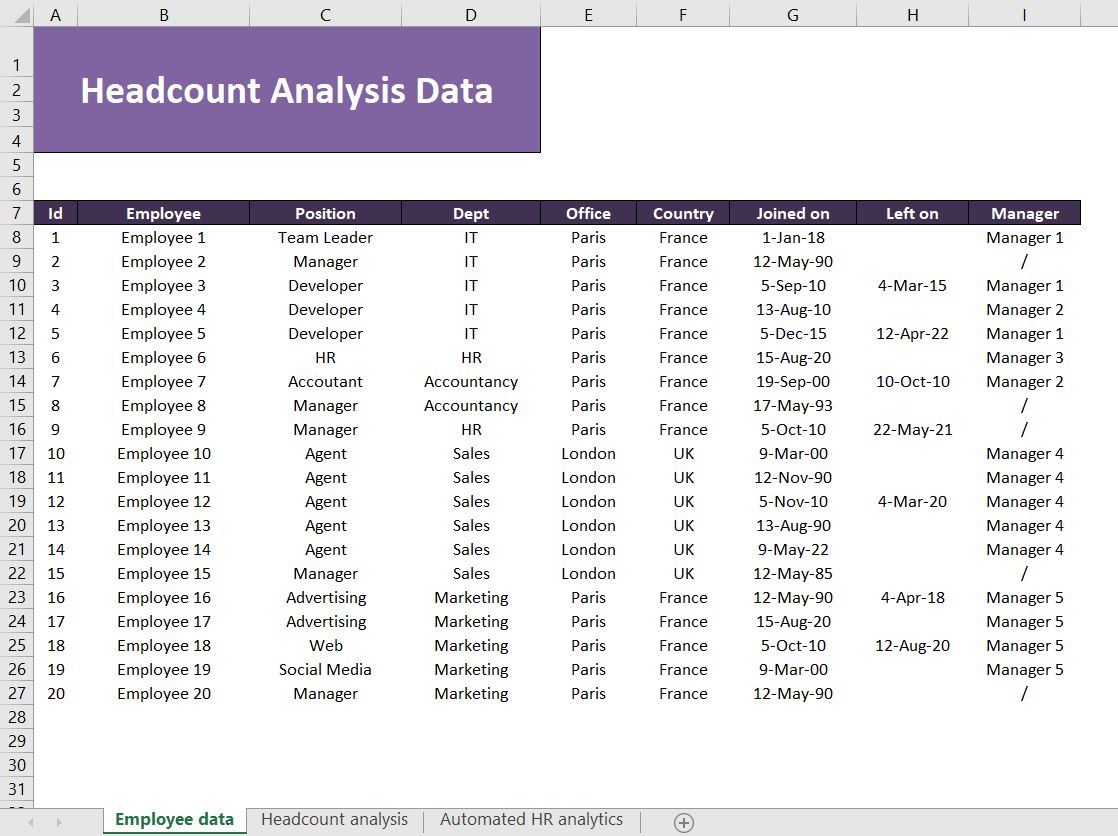Select the 4-Mar-15 left date cell
Viewport: 1118px width, 836px height.
(x=913, y=285)
